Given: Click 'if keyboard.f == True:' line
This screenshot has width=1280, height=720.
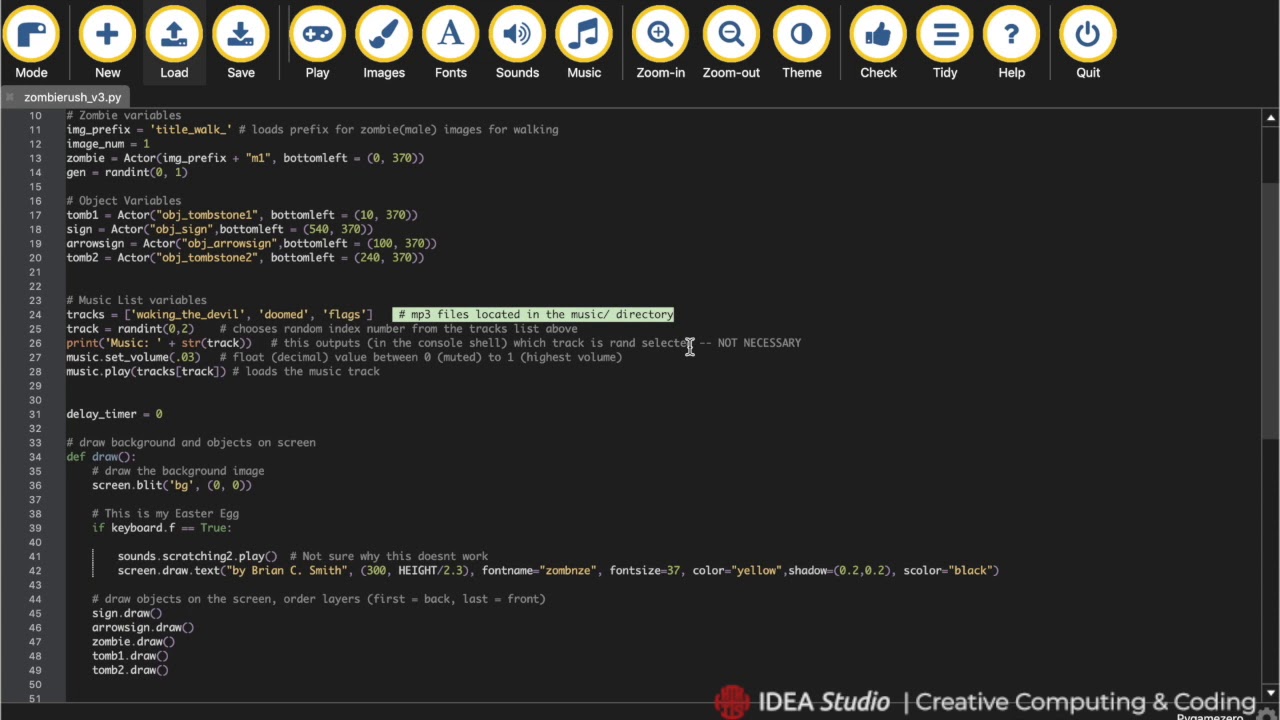Looking at the screenshot, I should [x=162, y=528].
